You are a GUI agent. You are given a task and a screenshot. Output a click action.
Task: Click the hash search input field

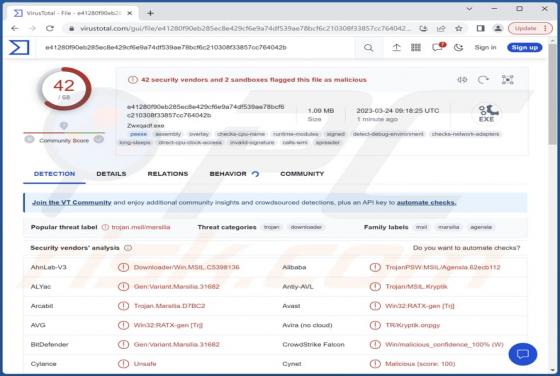tap(198, 47)
